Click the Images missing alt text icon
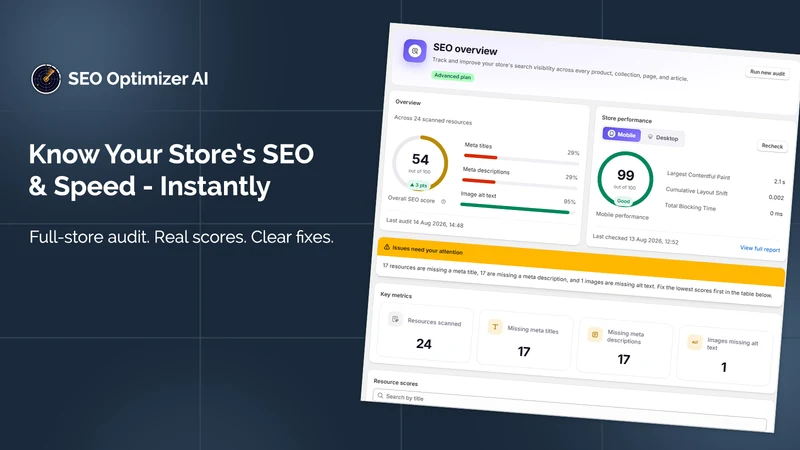This screenshot has height=450, width=800. click(x=694, y=342)
